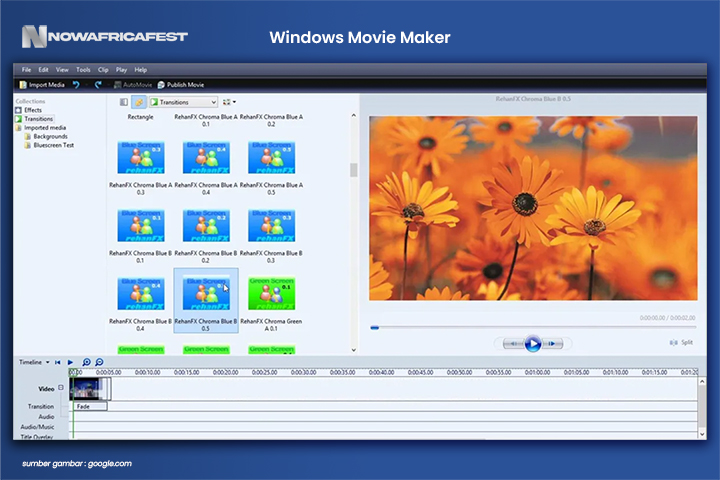720x480 pixels.
Task: Redo the last action
Action: coord(98,85)
